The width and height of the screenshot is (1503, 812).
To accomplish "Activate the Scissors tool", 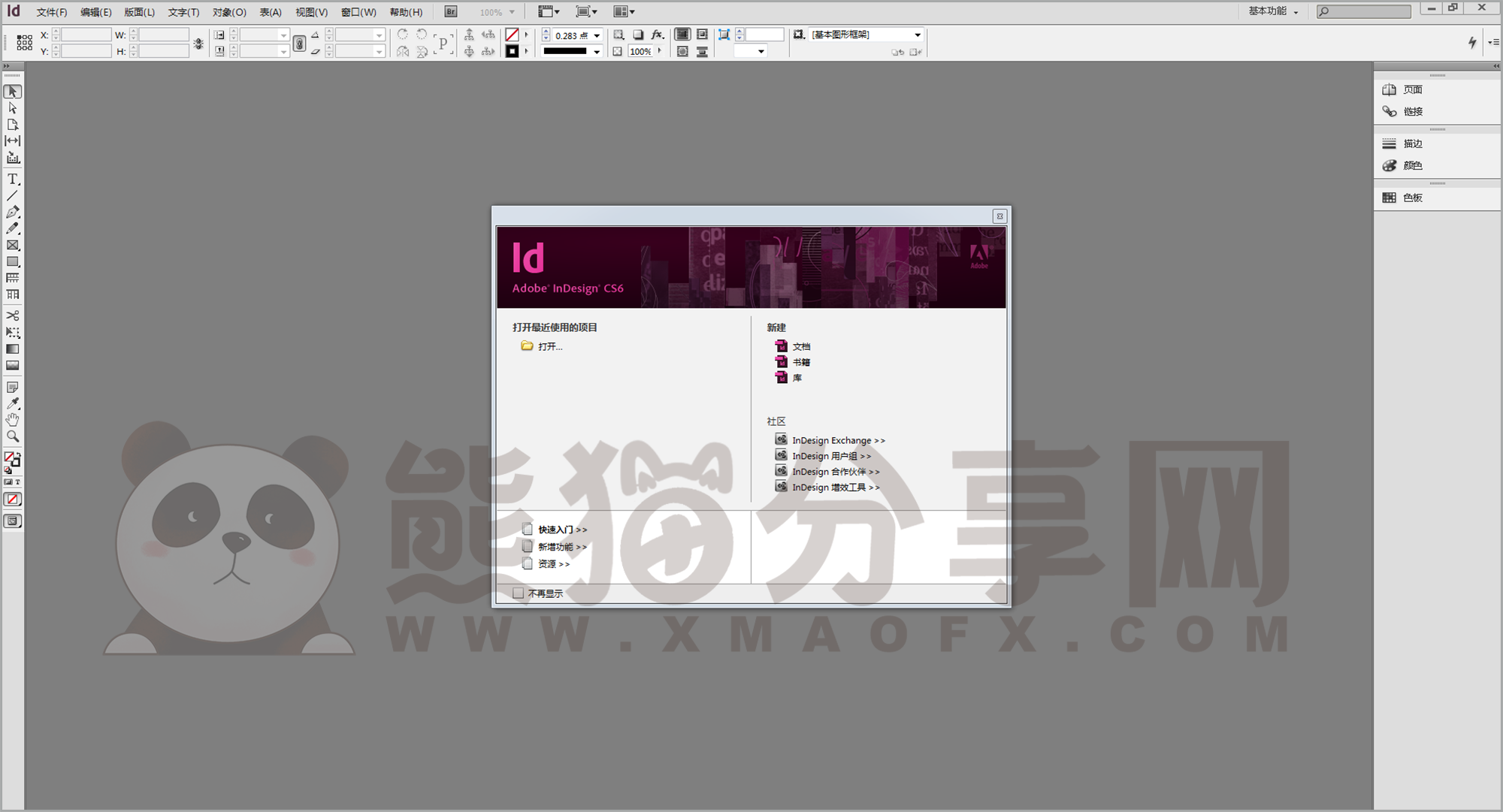I will coord(13,315).
